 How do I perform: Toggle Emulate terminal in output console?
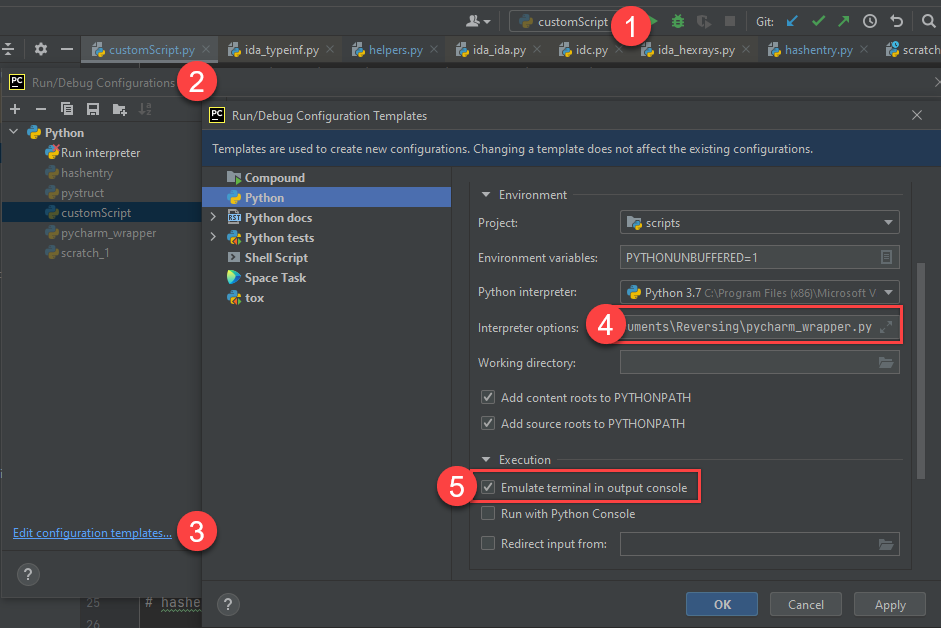tap(488, 488)
